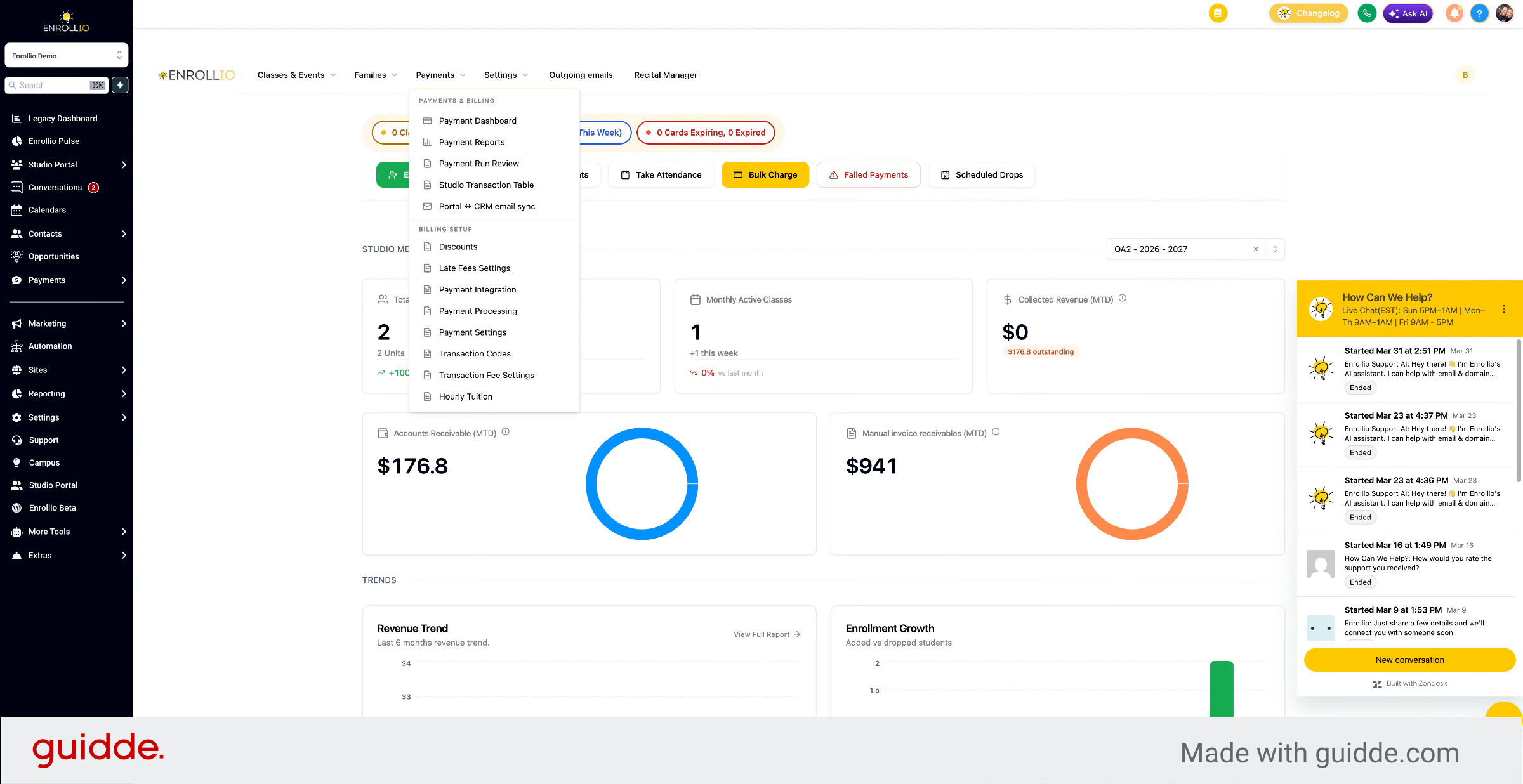Start a New conversation in chat

[1409, 660]
